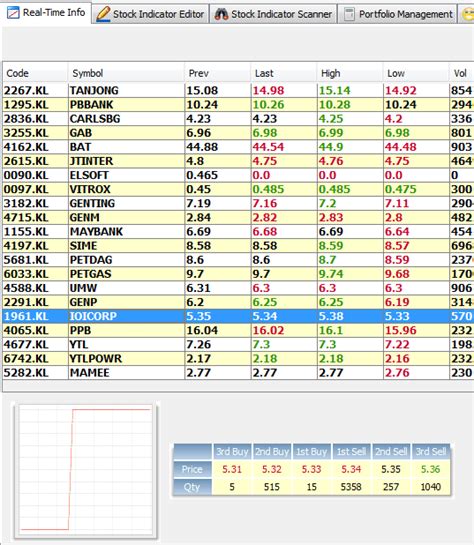
Task: Click PETGAS high price 9.74
Action: click(350, 274)
